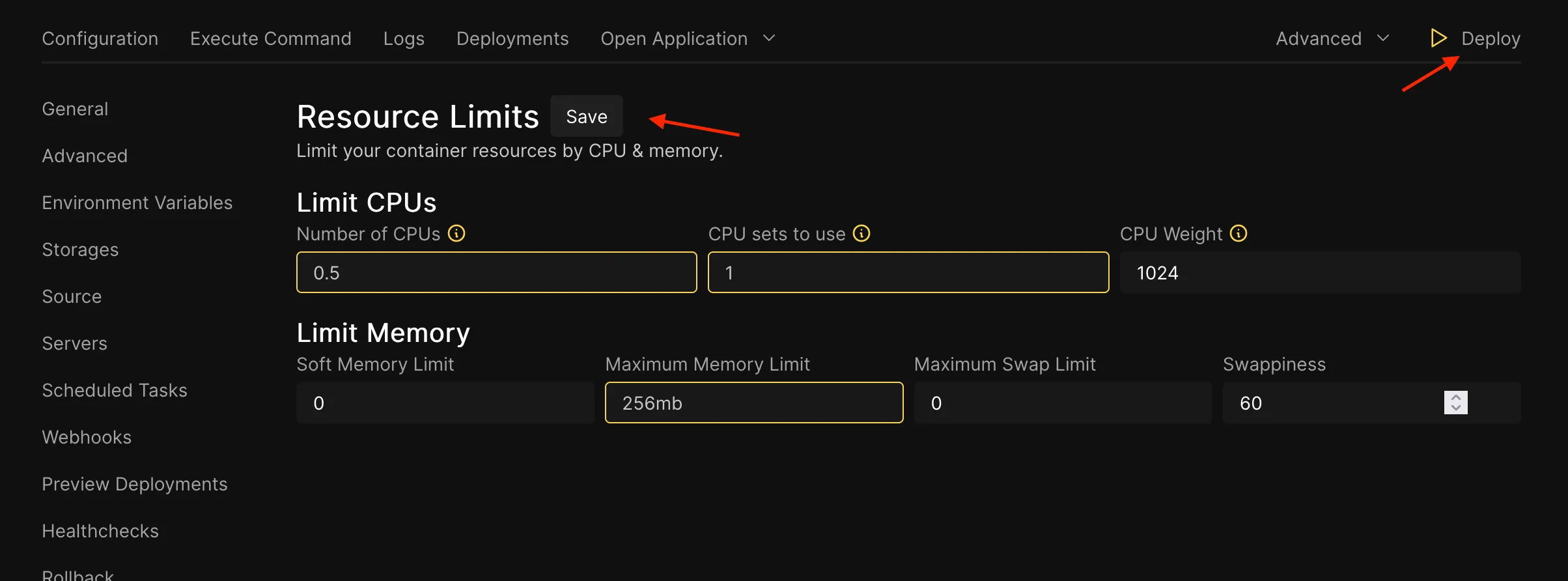Go to the Deployments tab
This screenshot has width=1568, height=581.
click(512, 38)
